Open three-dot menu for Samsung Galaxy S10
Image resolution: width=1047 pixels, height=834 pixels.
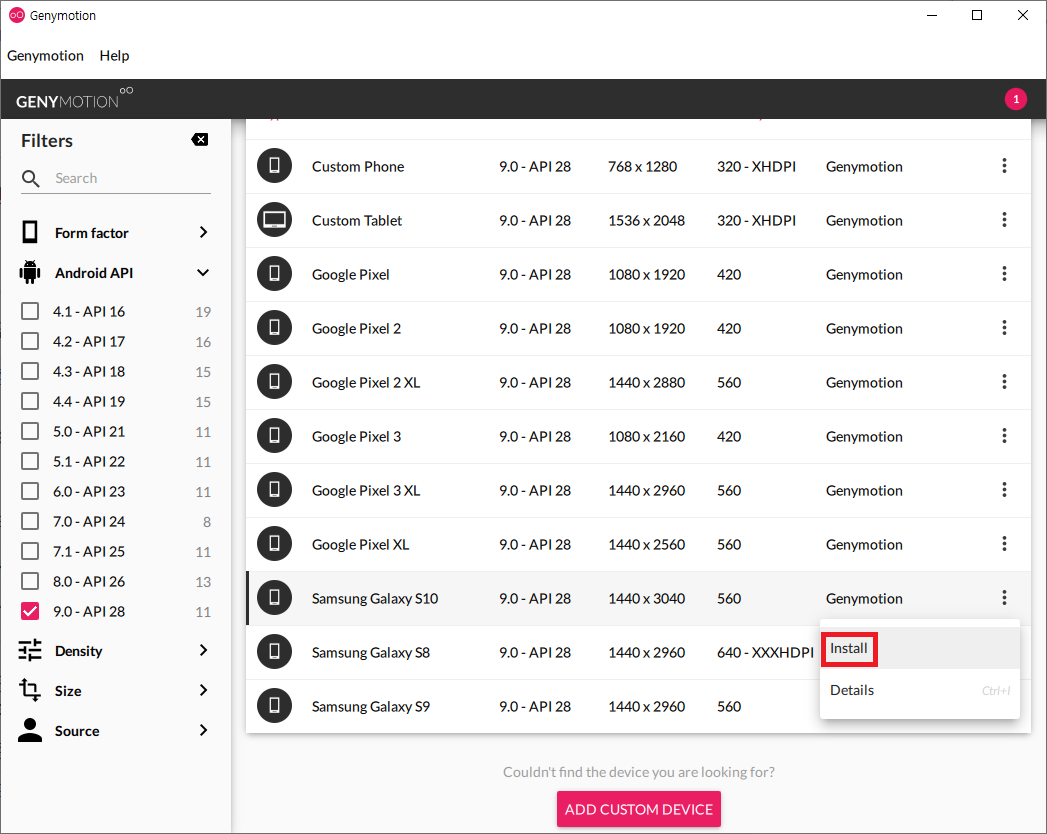click(1004, 598)
